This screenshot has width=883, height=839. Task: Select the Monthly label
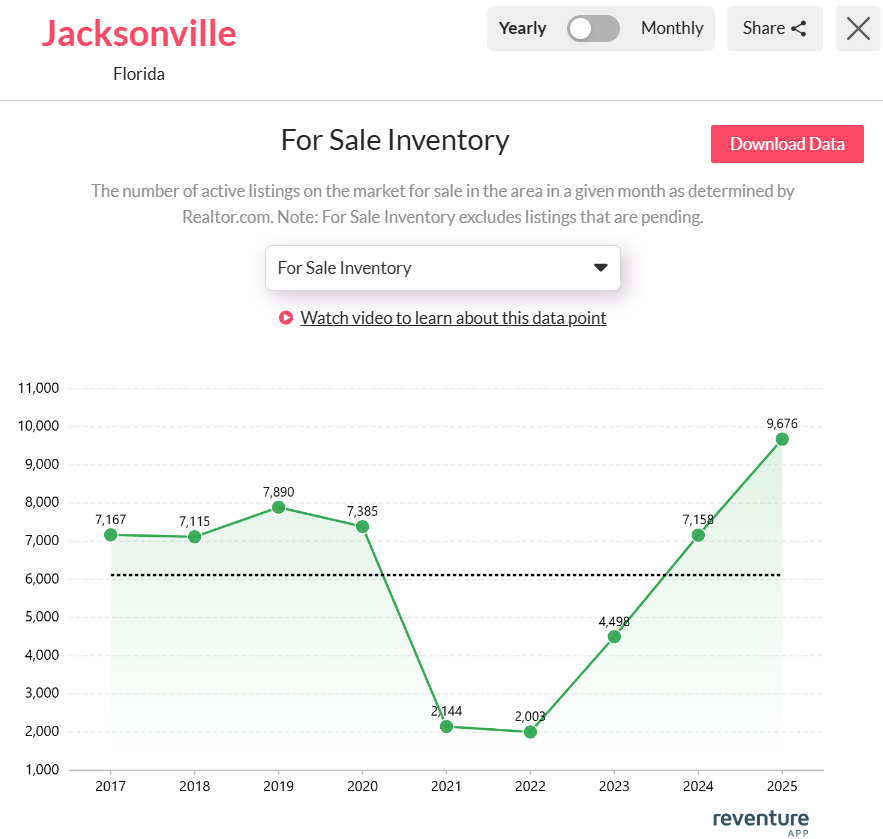(x=672, y=28)
